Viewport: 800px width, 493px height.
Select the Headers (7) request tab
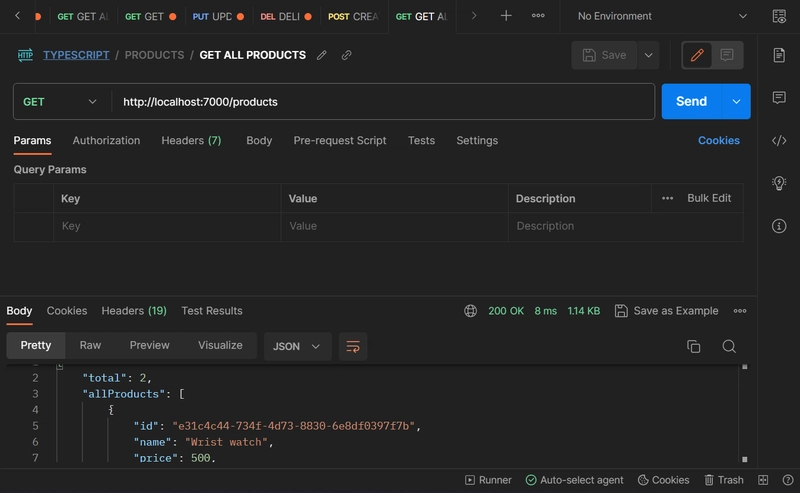click(x=191, y=140)
